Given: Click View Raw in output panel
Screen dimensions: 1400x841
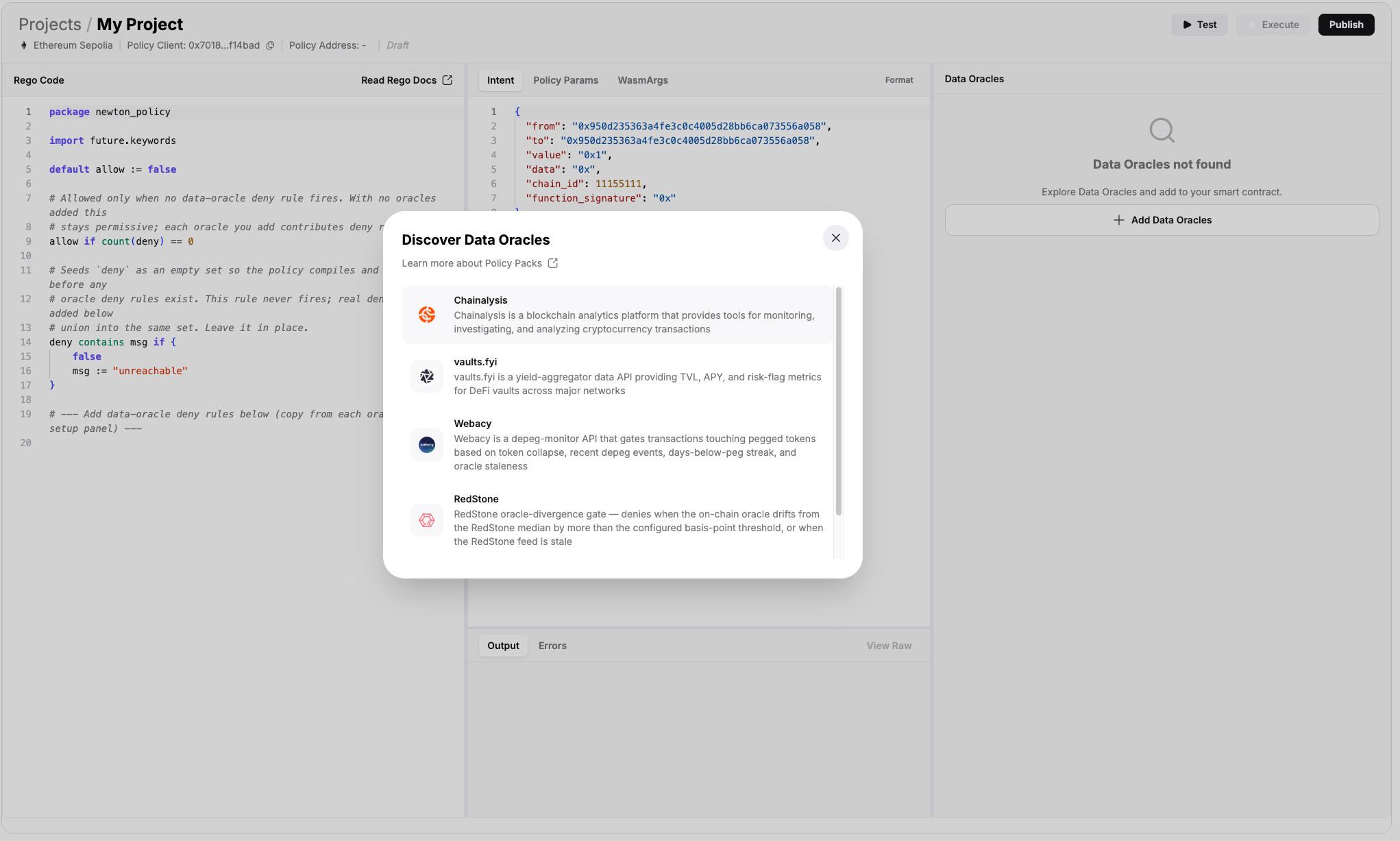Looking at the screenshot, I should 889,646.
